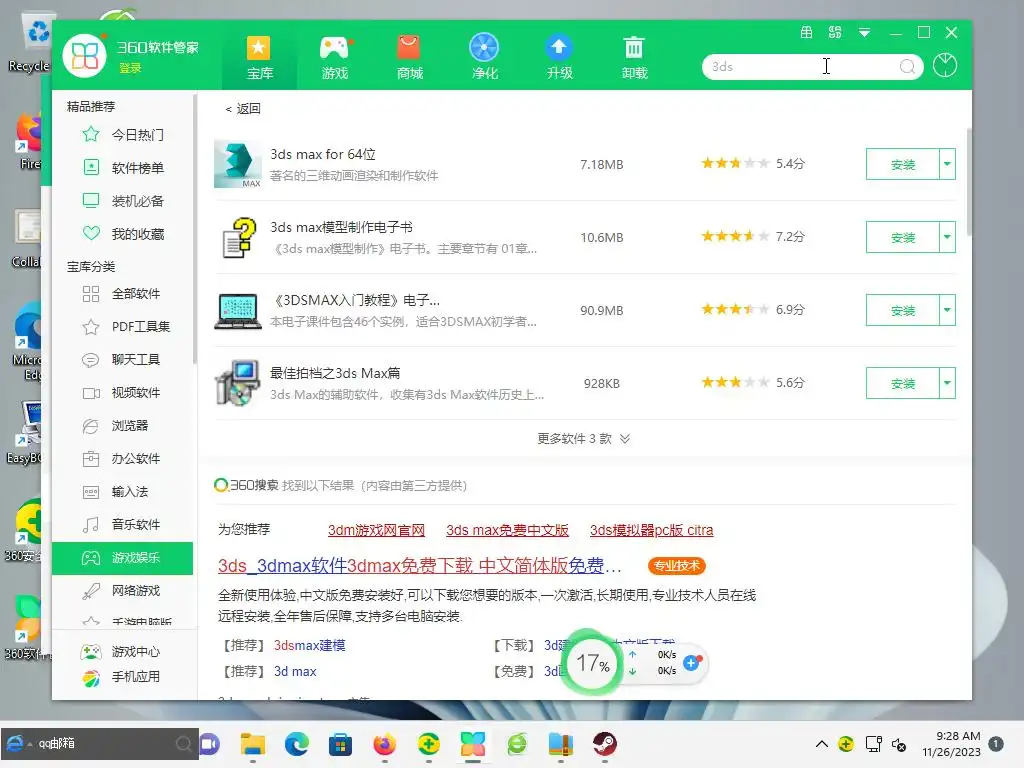Image resolution: width=1024 pixels, height=768 pixels.
Task: Open the 商城 store tab
Action: (x=409, y=57)
